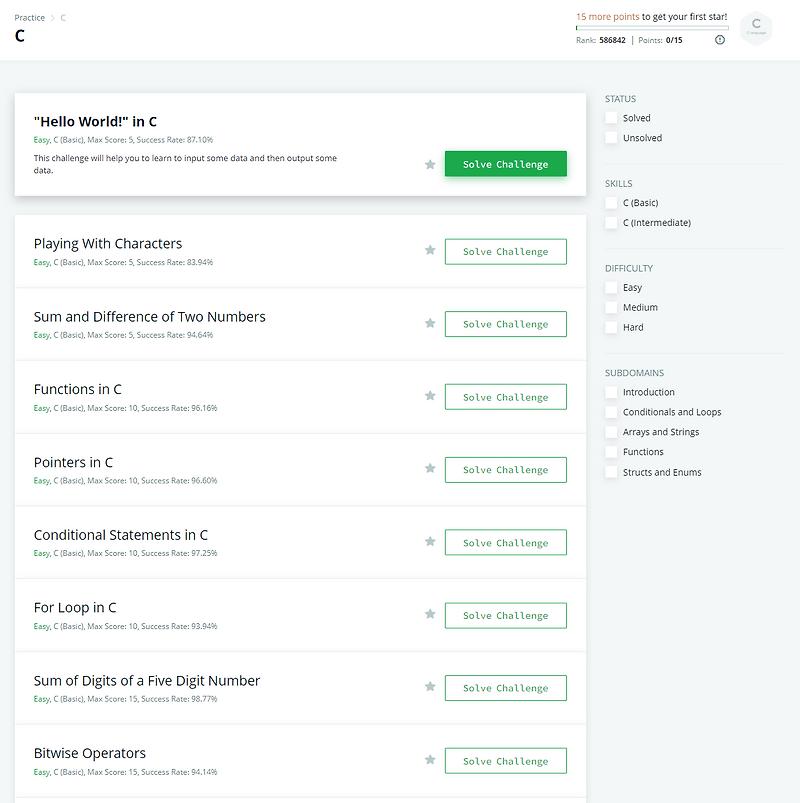Open the Practice breadcrumb link
800x803 pixels.
(x=29, y=17)
